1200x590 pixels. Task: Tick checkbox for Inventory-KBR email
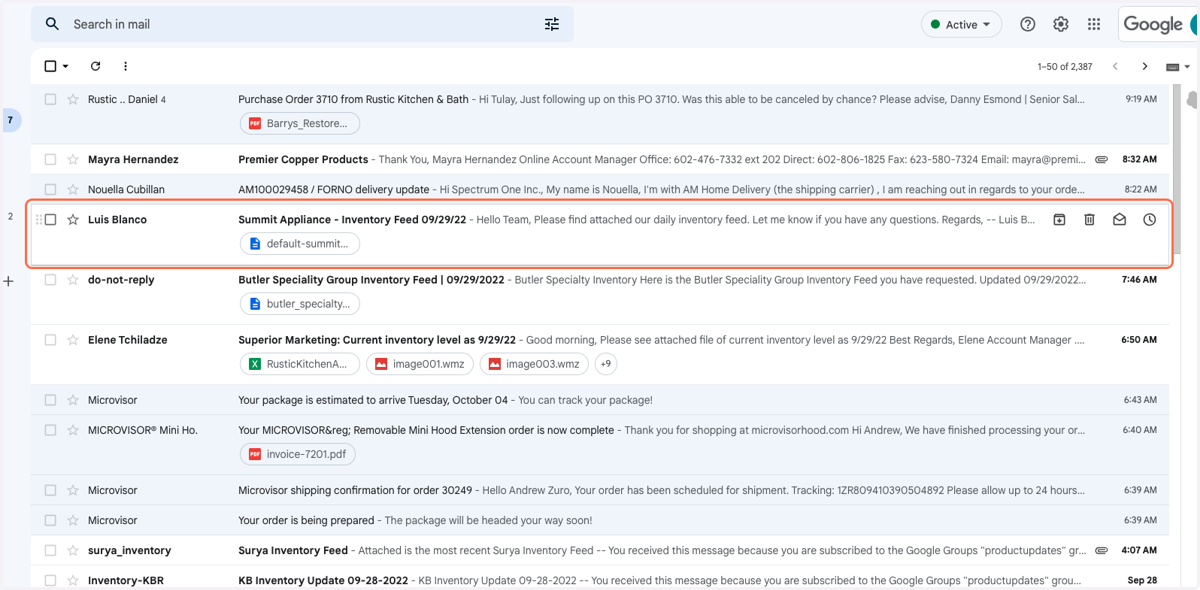tap(50, 580)
